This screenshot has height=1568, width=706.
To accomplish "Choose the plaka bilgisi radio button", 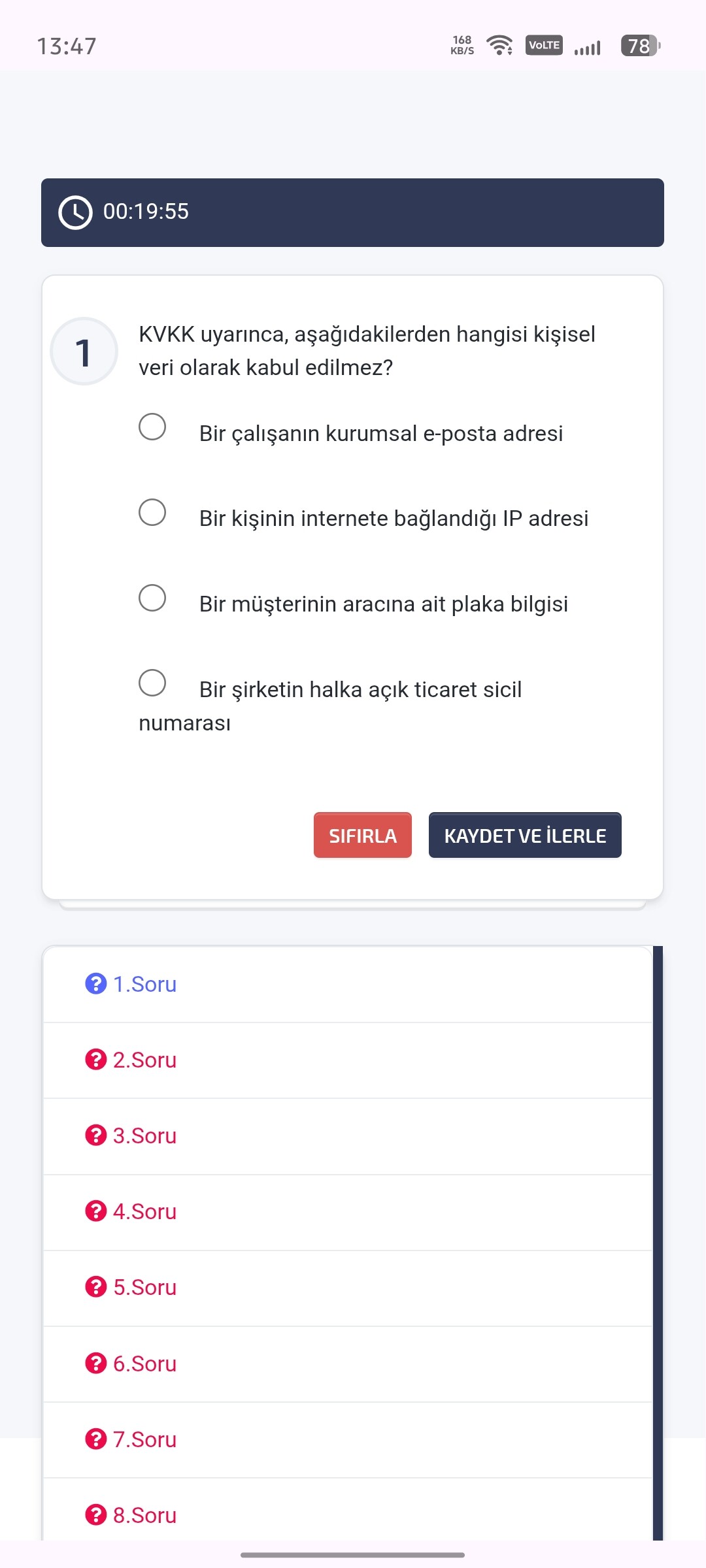I will (152, 598).
